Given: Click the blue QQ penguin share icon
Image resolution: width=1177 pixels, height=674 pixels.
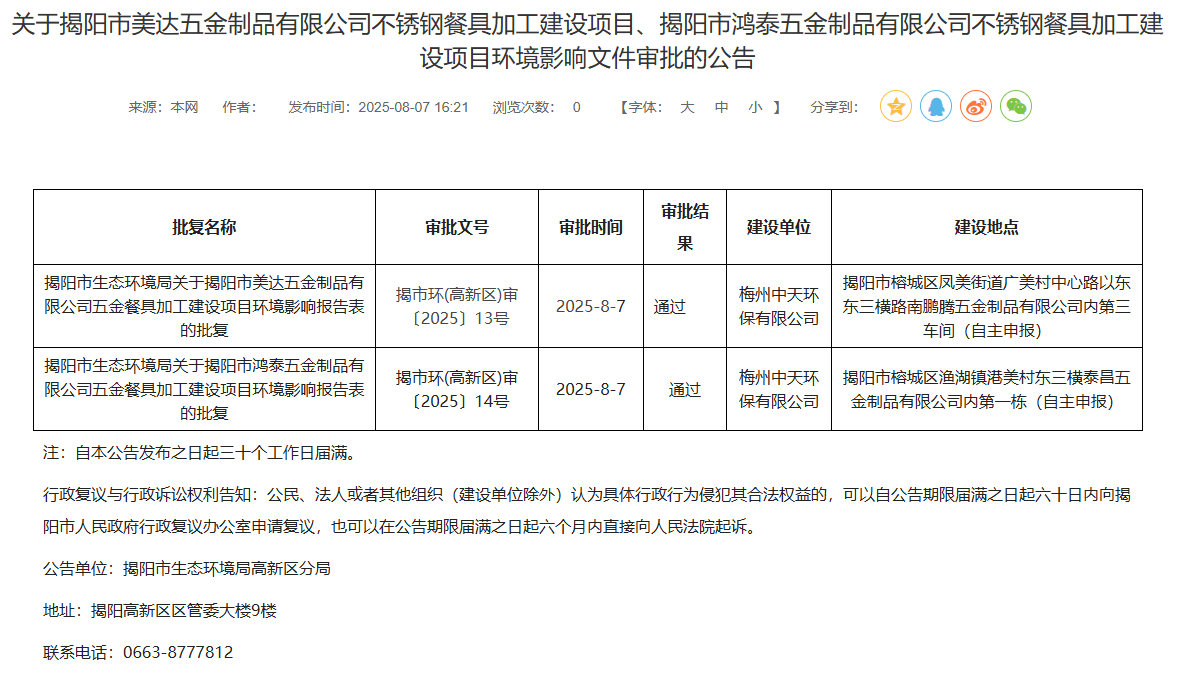Looking at the screenshot, I should click(x=935, y=106).
